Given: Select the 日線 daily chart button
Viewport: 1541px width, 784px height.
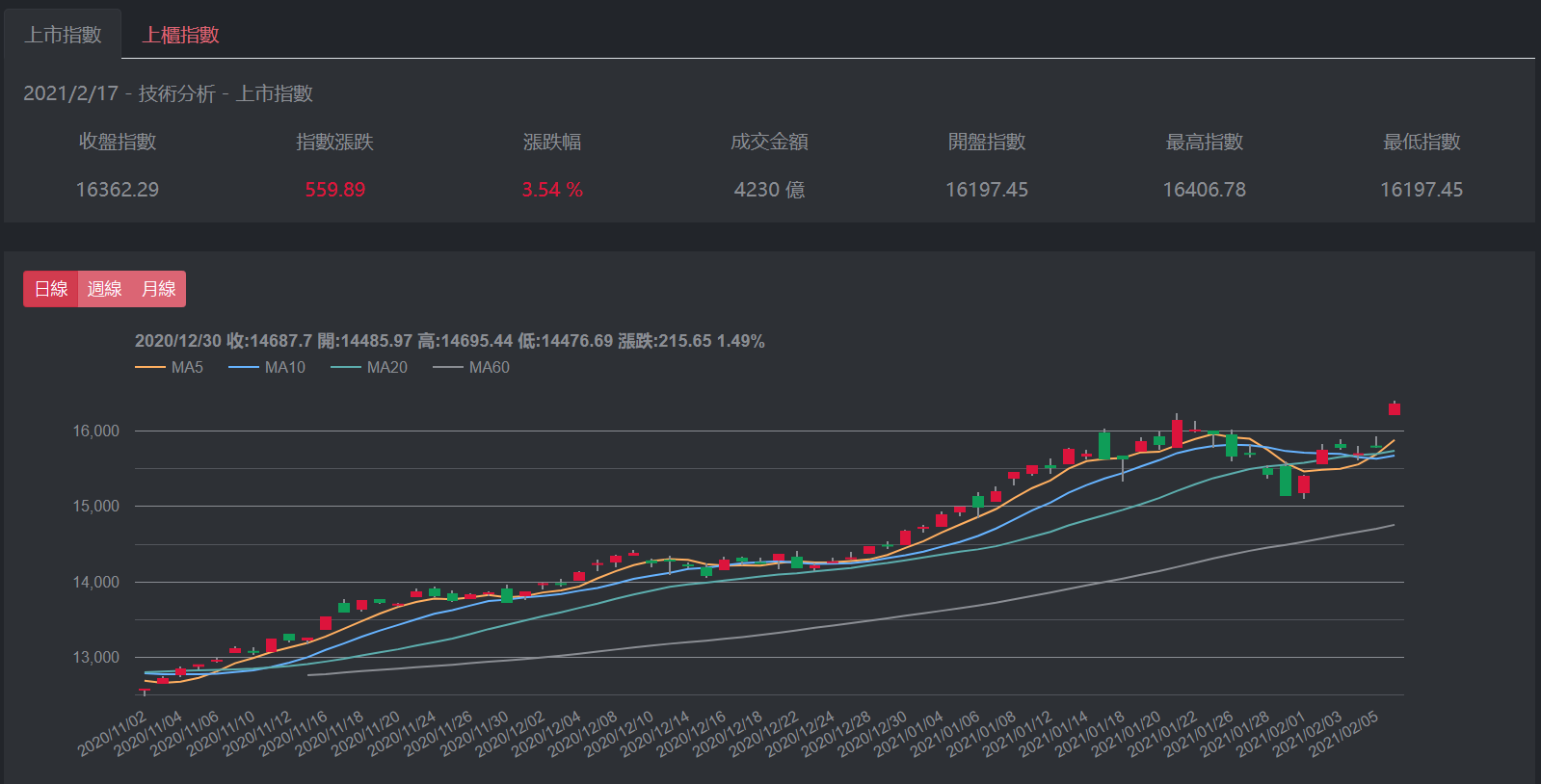Looking at the screenshot, I should coord(51,289).
